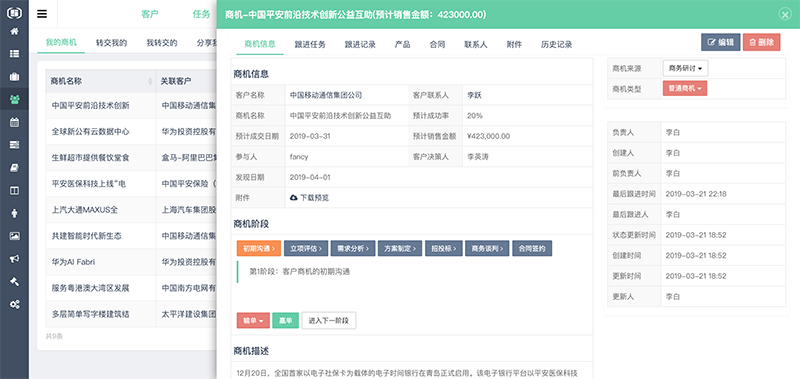The image size is (800, 379).
Task: Open the 多层简单写字楼建筑结 row
Action: point(90,314)
